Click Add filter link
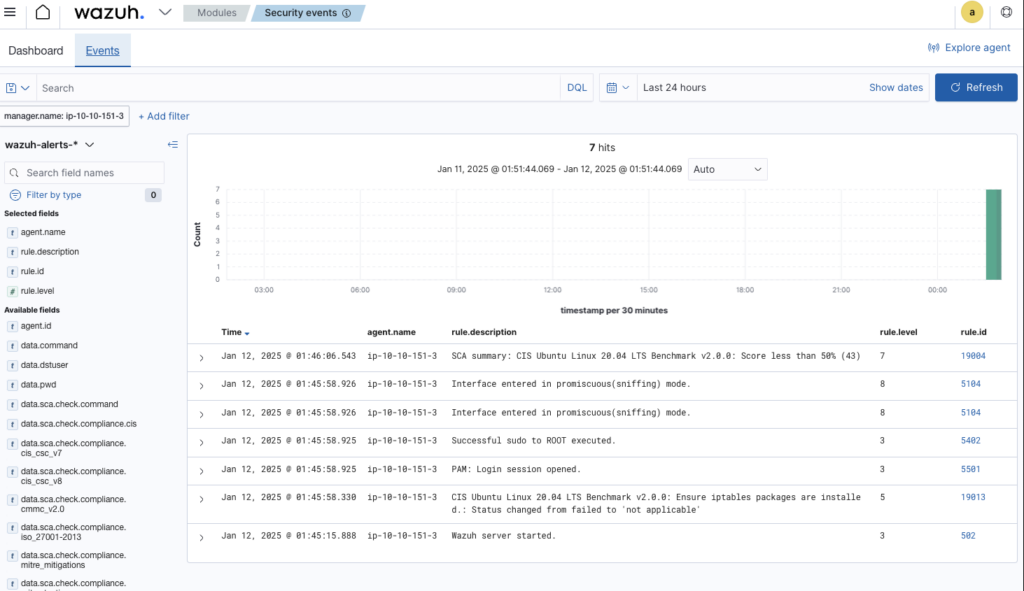Image resolution: width=1024 pixels, height=591 pixels. coord(164,116)
